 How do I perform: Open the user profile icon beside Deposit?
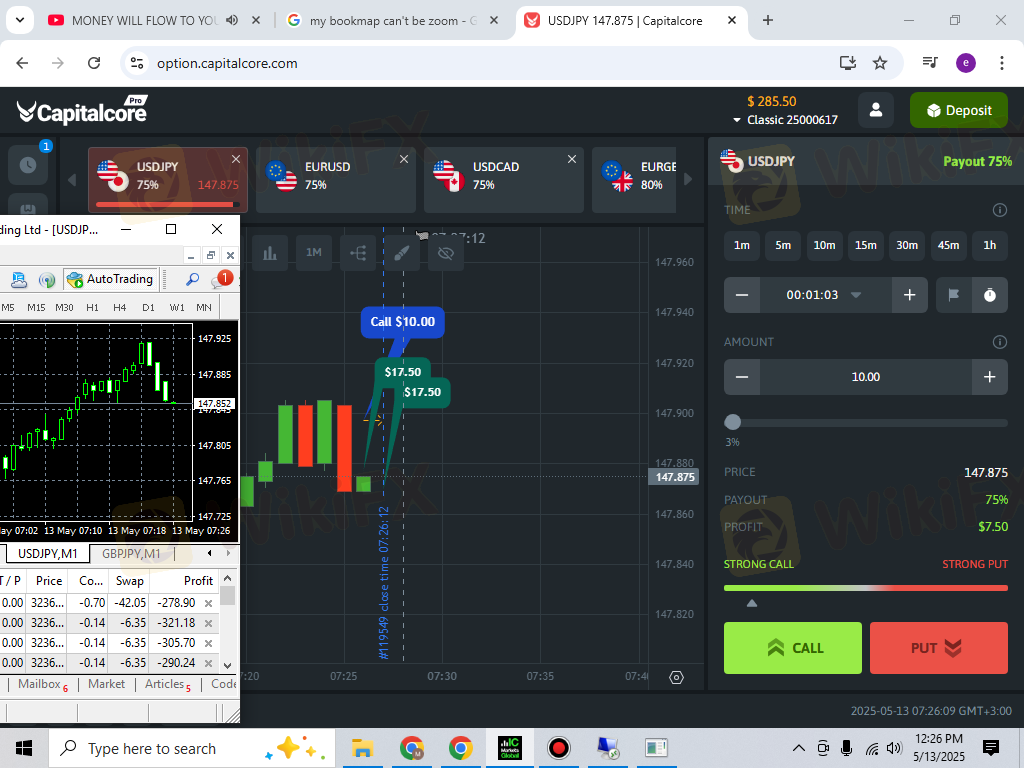coord(876,110)
